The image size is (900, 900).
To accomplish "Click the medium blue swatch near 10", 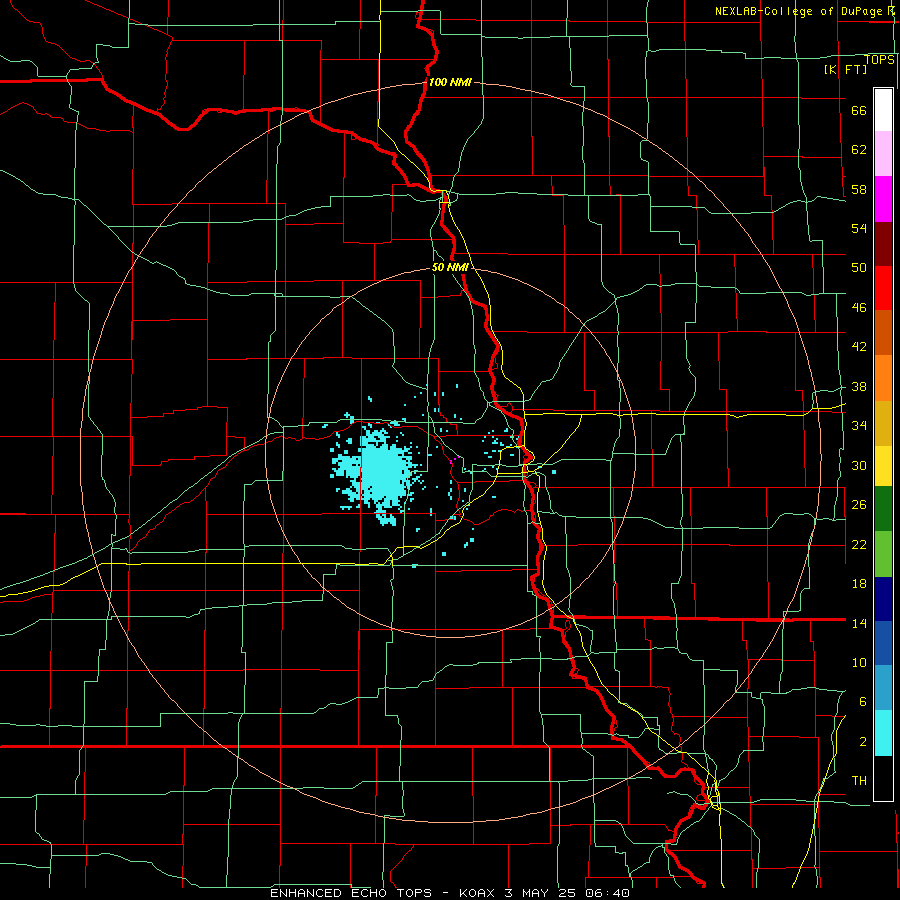I will tap(883, 643).
